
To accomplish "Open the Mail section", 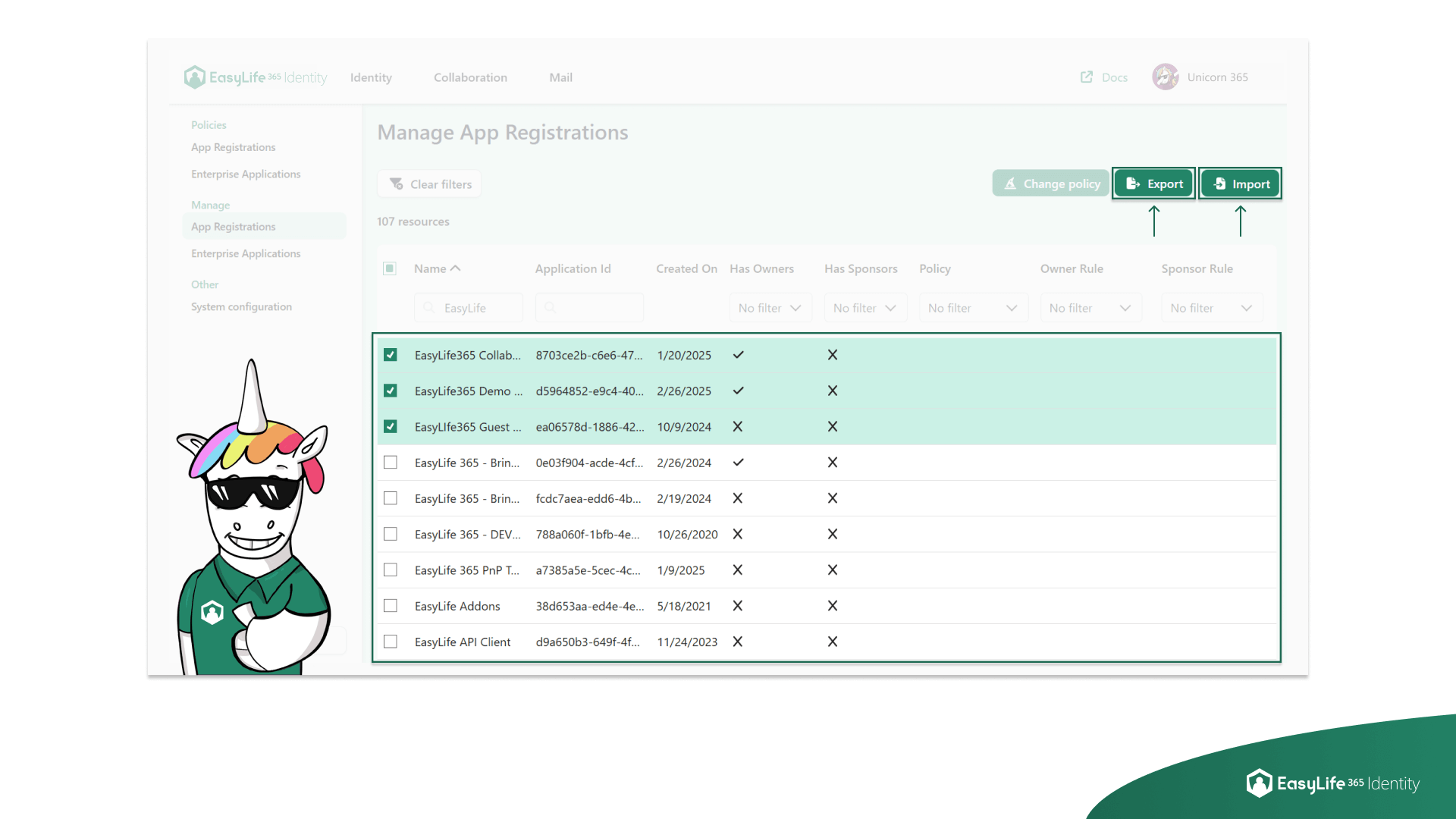I will coord(560,77).
